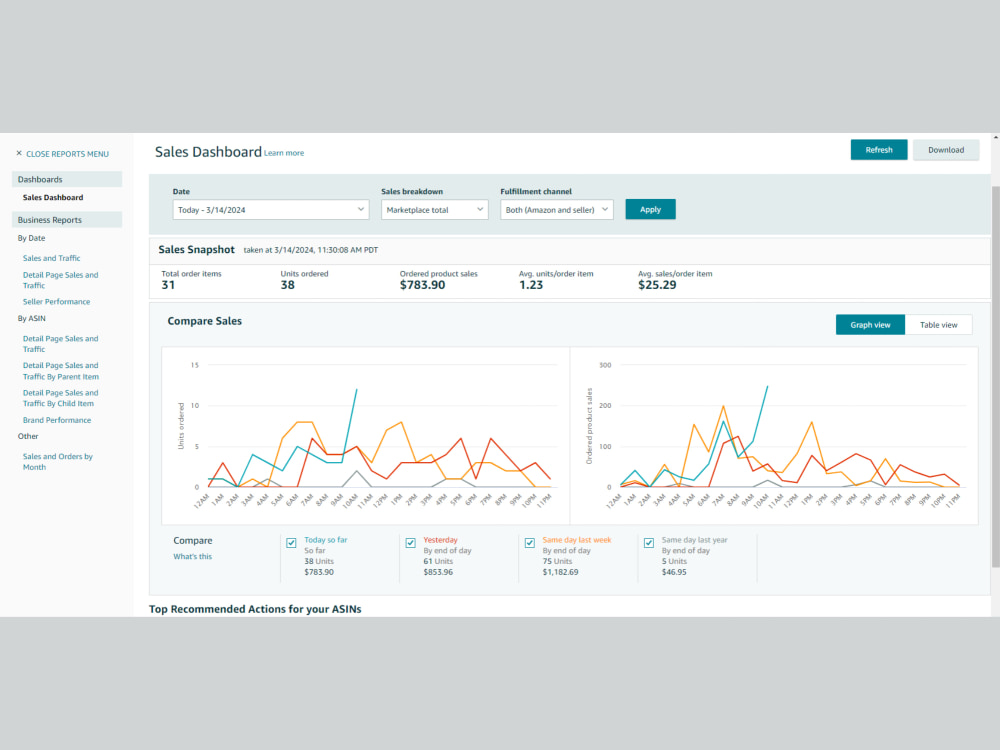Select Business Reports section header
This screenshot has width=1000, height=750.
click(67, 219)
